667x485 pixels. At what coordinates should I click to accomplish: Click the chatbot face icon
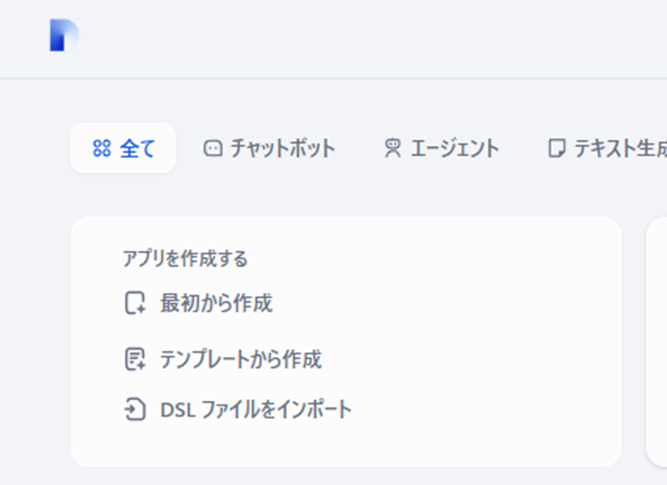(x=213, y=148)
